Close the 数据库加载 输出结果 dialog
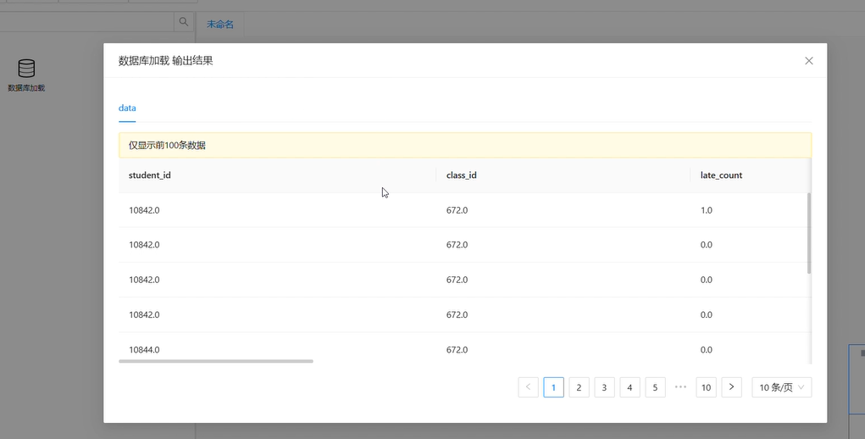Image resolution: width=865 pixels, height=439 pixels. (x=809, y=61)
